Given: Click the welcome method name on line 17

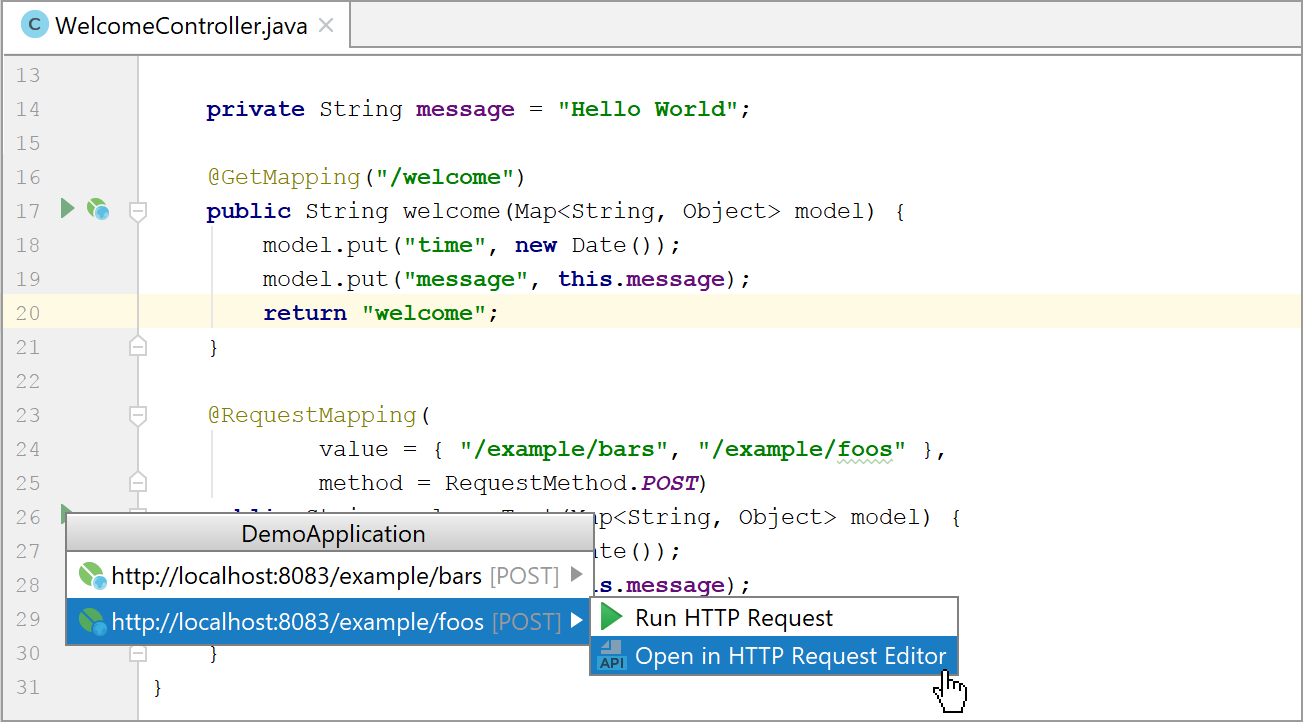Looking at the screenshot, I should click(x=451, y=211).
